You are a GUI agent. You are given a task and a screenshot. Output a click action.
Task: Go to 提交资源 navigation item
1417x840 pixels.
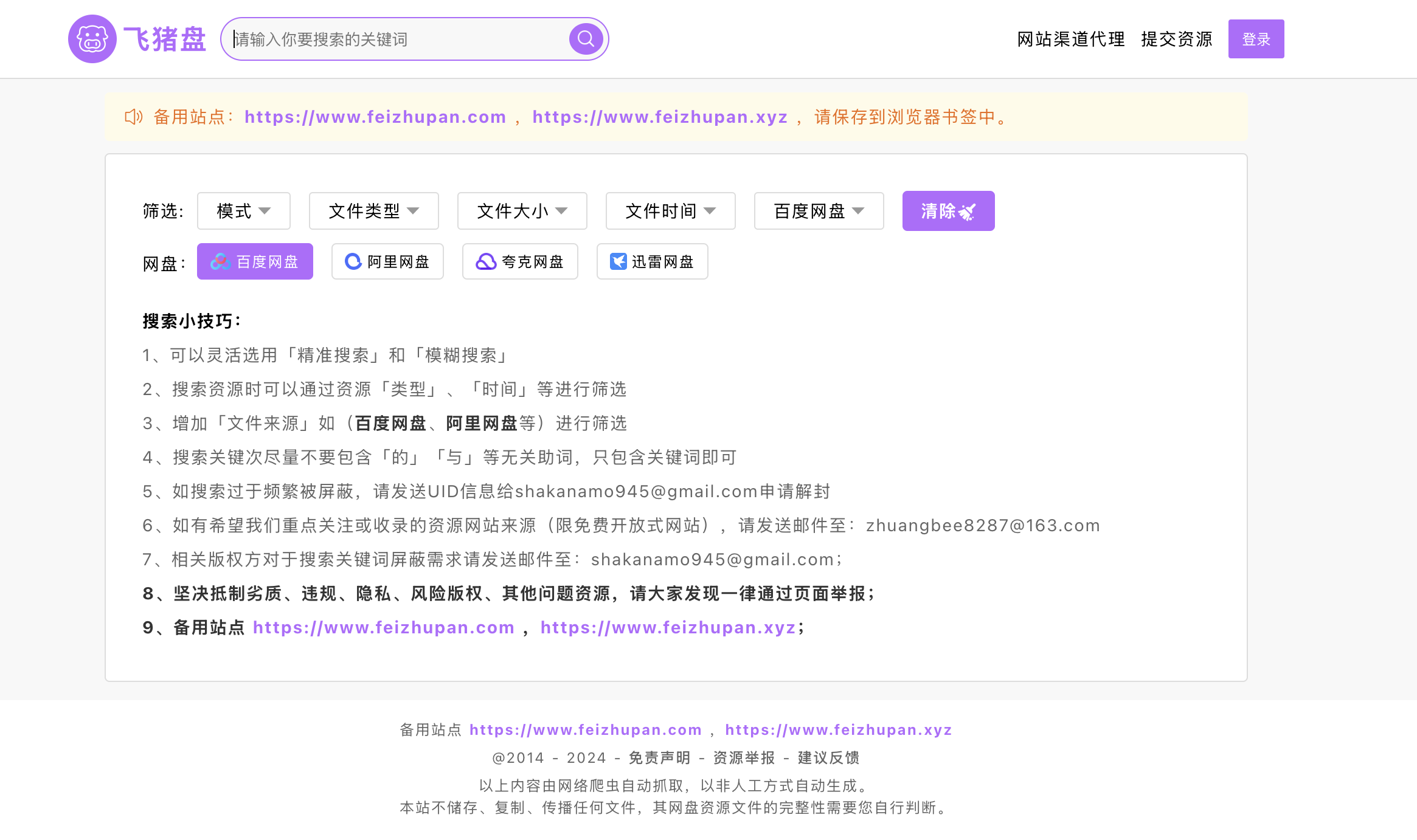tap(1176, 40)
